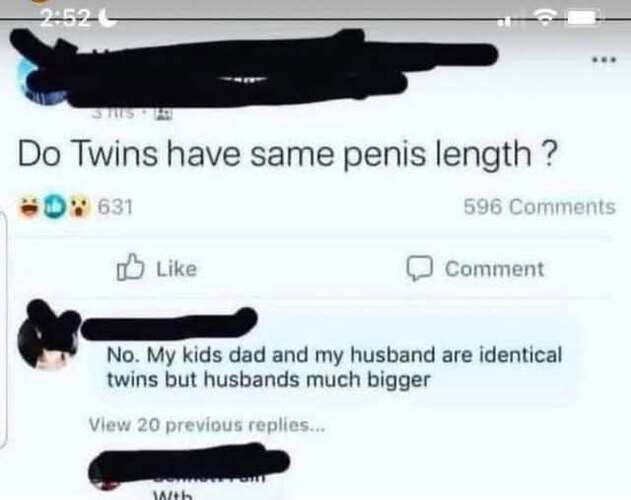Open the three-dot post options menu
The image size is (631, 500).
[x=604, y=60]
